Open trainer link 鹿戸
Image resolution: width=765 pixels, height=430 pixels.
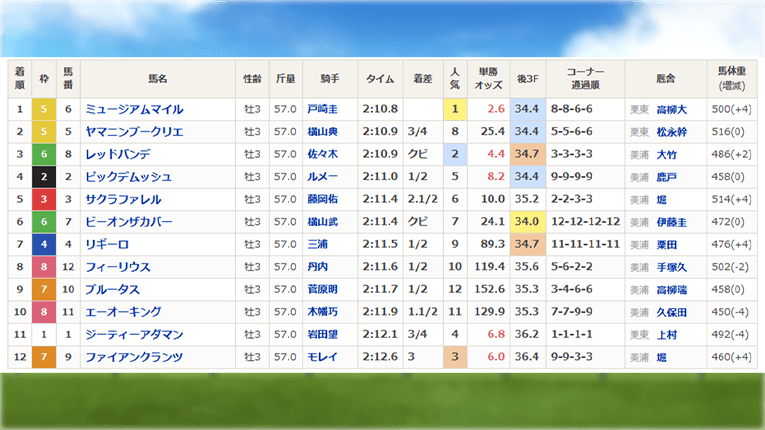[666, 177]
